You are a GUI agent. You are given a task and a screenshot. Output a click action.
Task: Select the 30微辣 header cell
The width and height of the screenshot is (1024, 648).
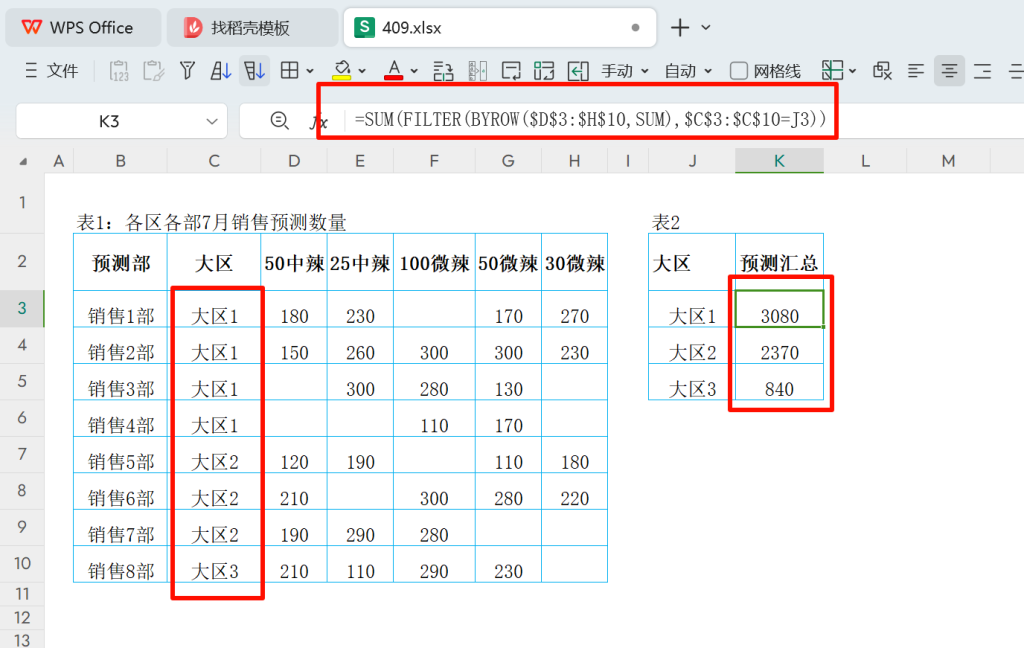point(575,263)
